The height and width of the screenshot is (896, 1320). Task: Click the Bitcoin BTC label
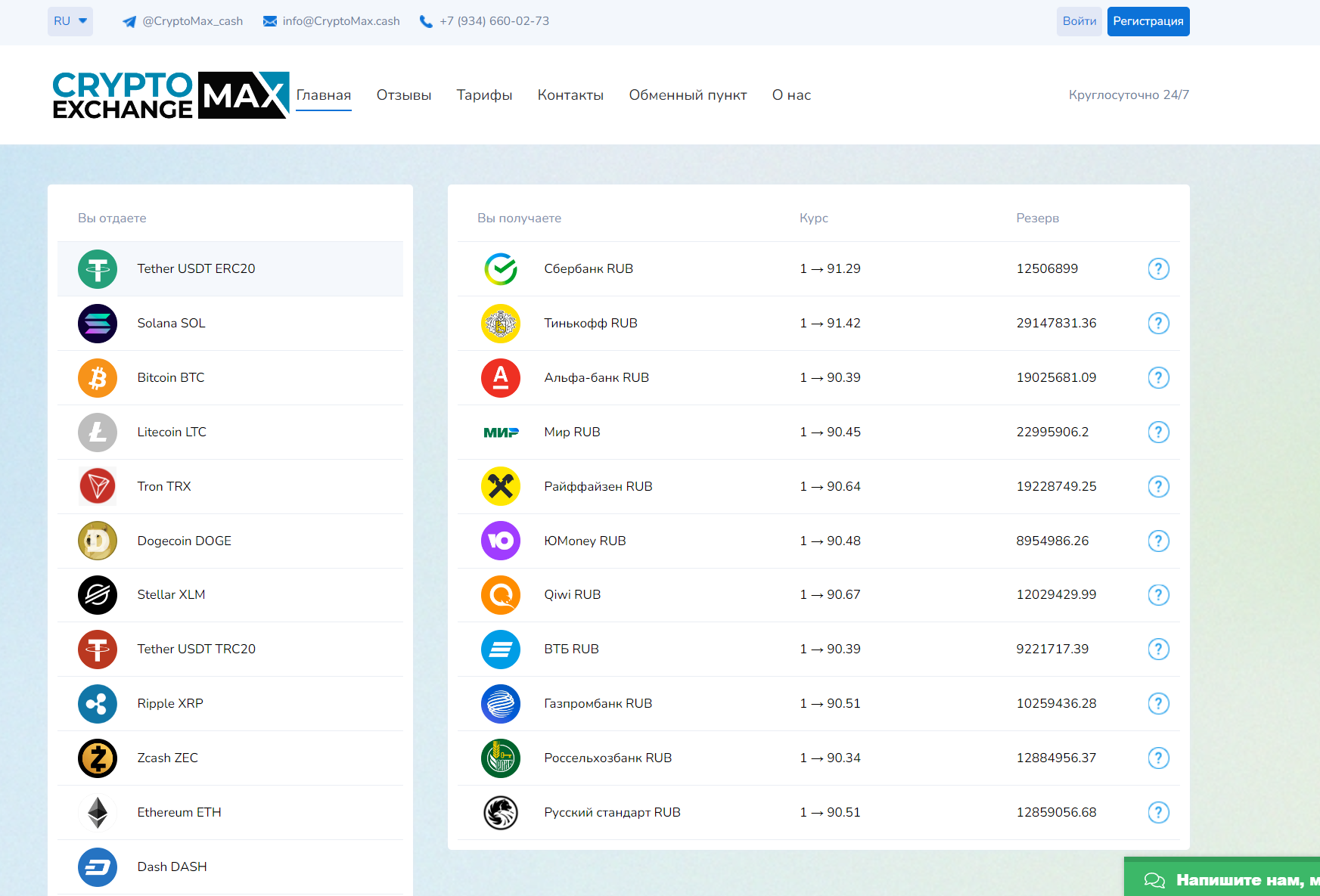pos(171,378)
